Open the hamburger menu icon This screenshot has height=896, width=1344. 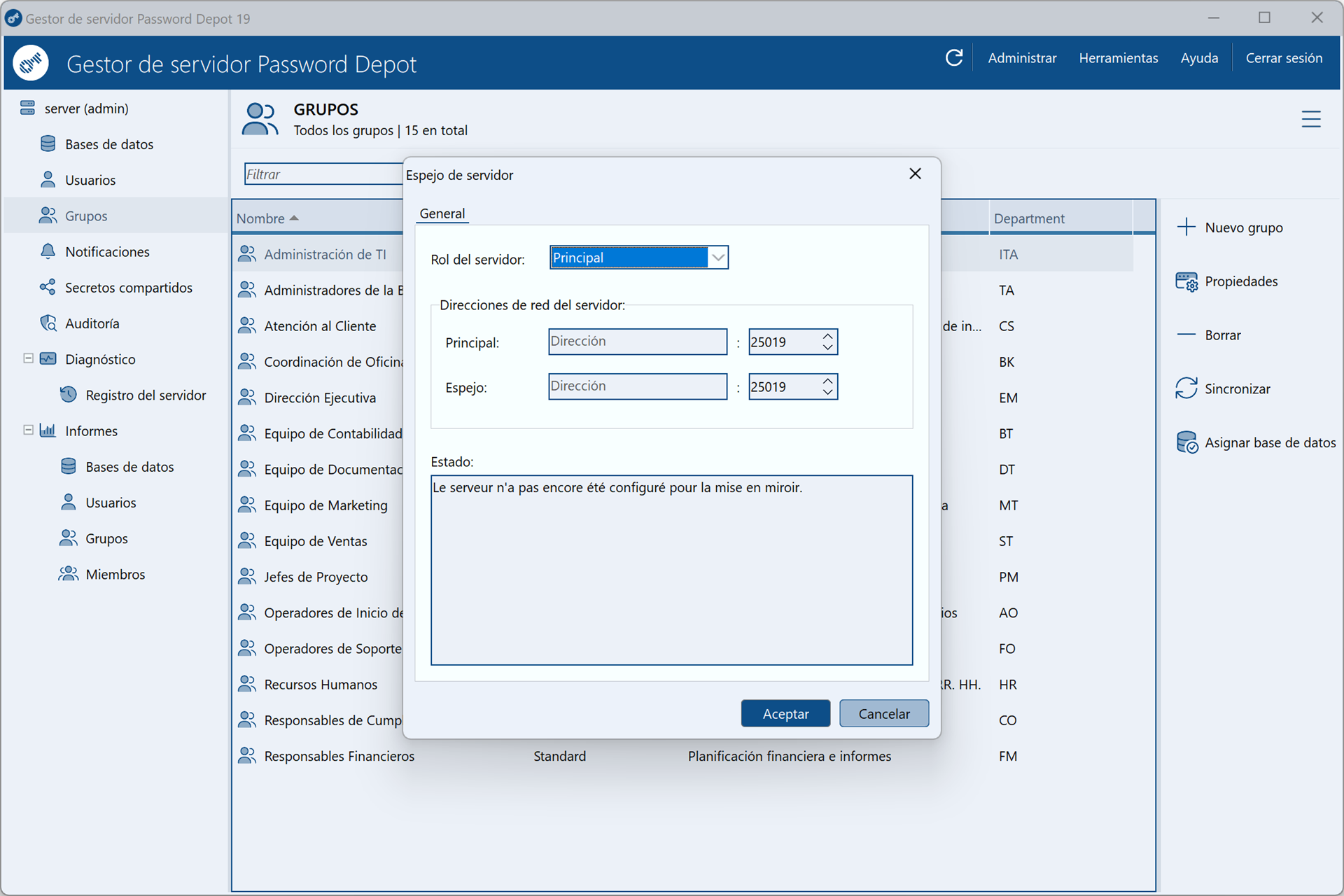(x=1311, y=119)
